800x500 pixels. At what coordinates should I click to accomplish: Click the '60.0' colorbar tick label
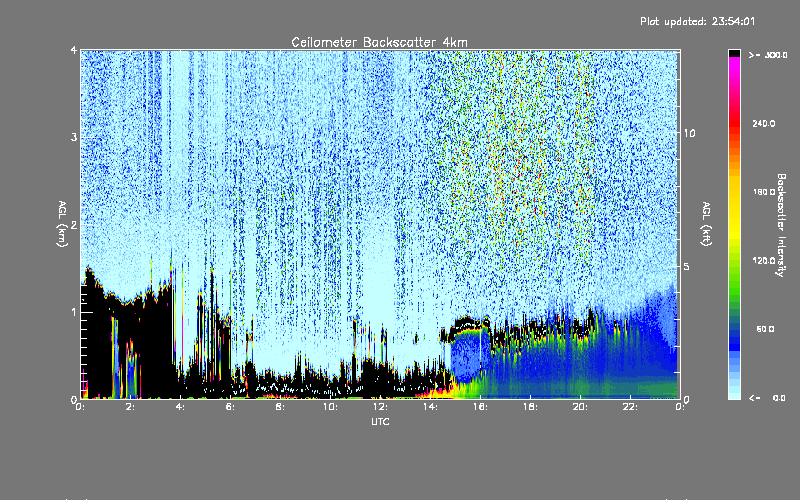pos(765,329)
